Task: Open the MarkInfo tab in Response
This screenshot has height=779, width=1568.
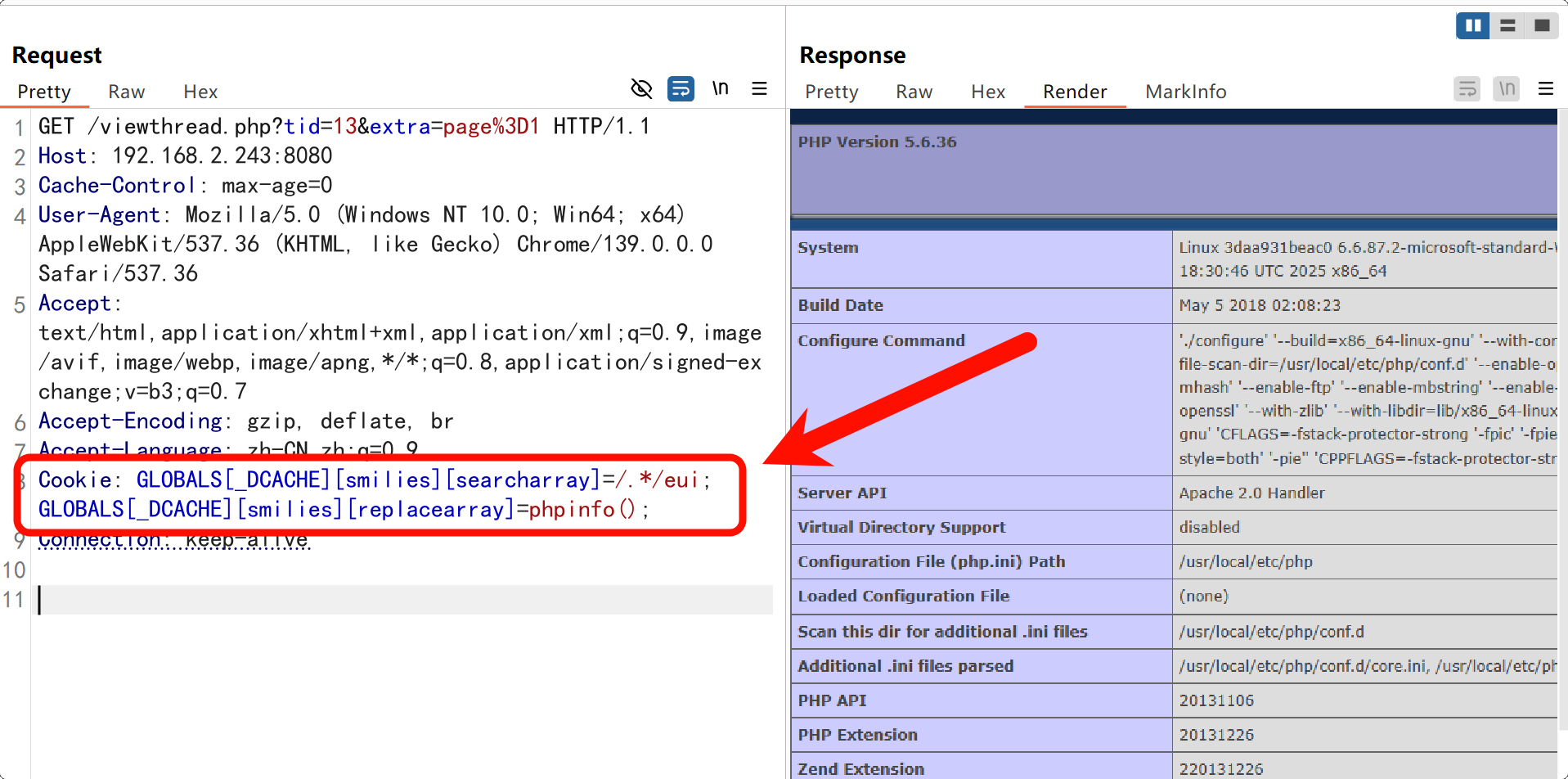Action: [1185, 92]
